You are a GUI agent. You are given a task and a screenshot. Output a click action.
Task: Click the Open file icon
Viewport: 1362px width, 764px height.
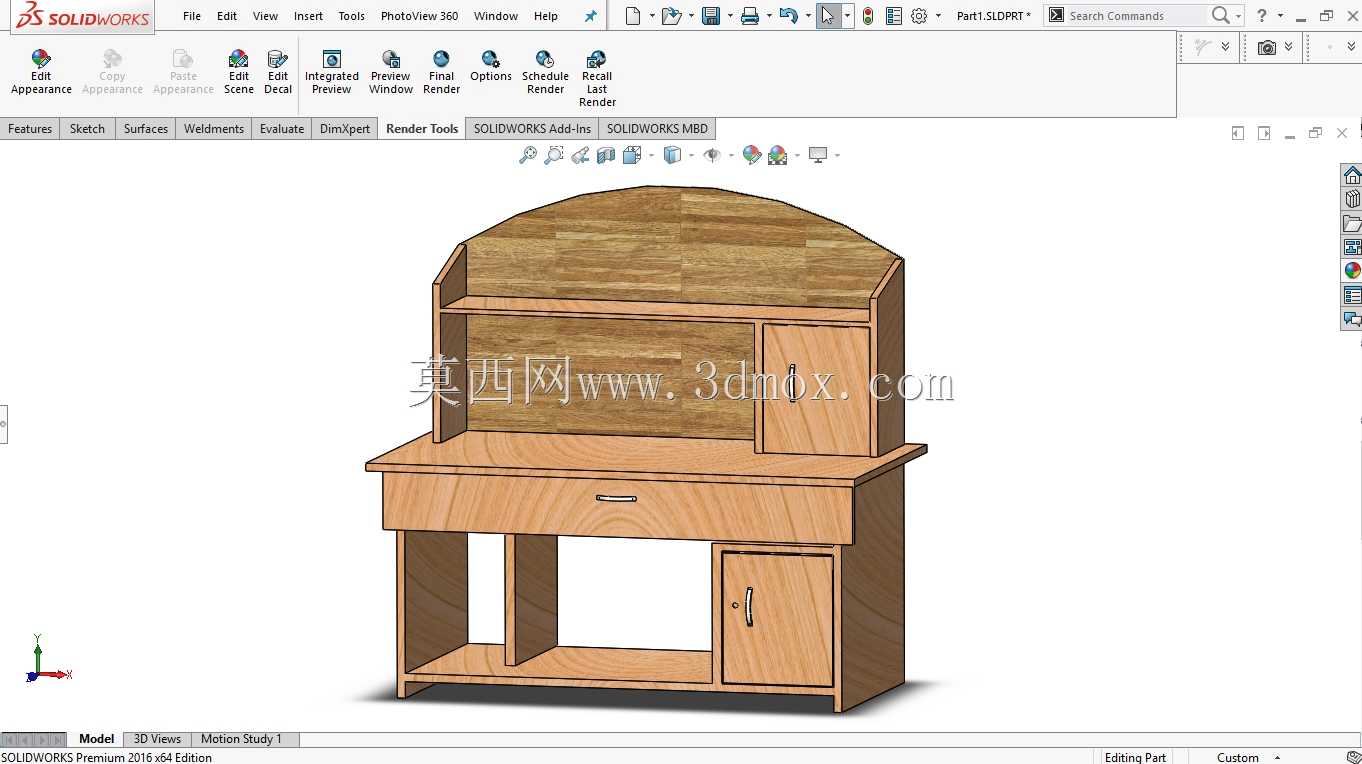[x=671, y=16]
